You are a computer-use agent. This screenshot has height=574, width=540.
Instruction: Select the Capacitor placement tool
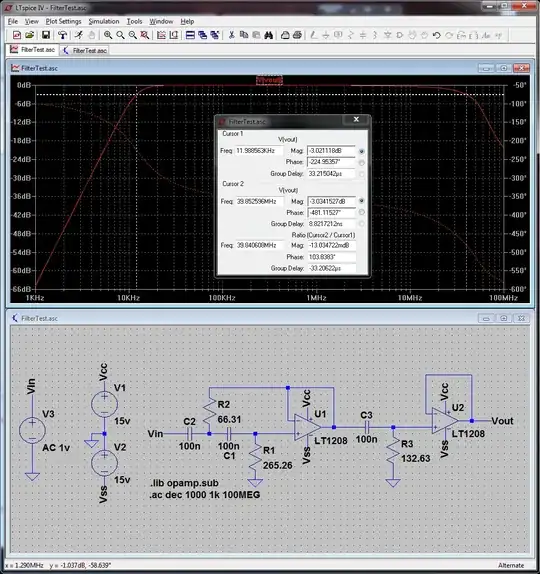point(363,35)
